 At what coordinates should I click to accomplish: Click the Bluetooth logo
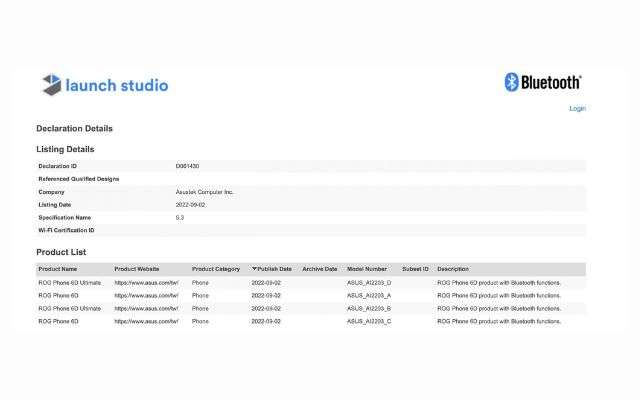pos(543,82)
